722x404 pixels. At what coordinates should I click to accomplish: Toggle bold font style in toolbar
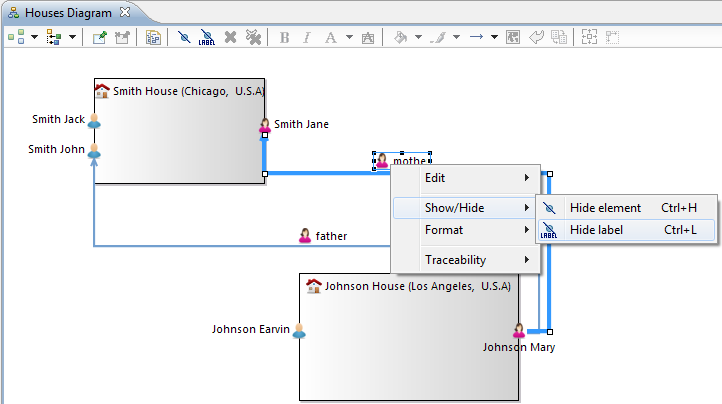(x=285, y=37)
